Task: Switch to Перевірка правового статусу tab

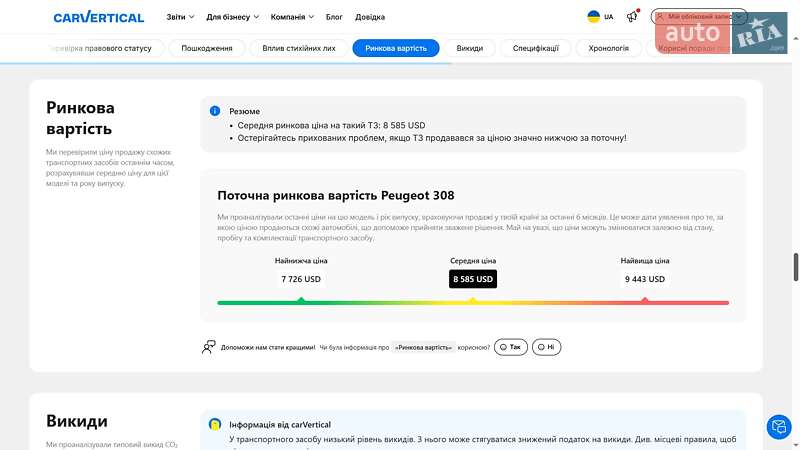Action: [x=106, y=48]
